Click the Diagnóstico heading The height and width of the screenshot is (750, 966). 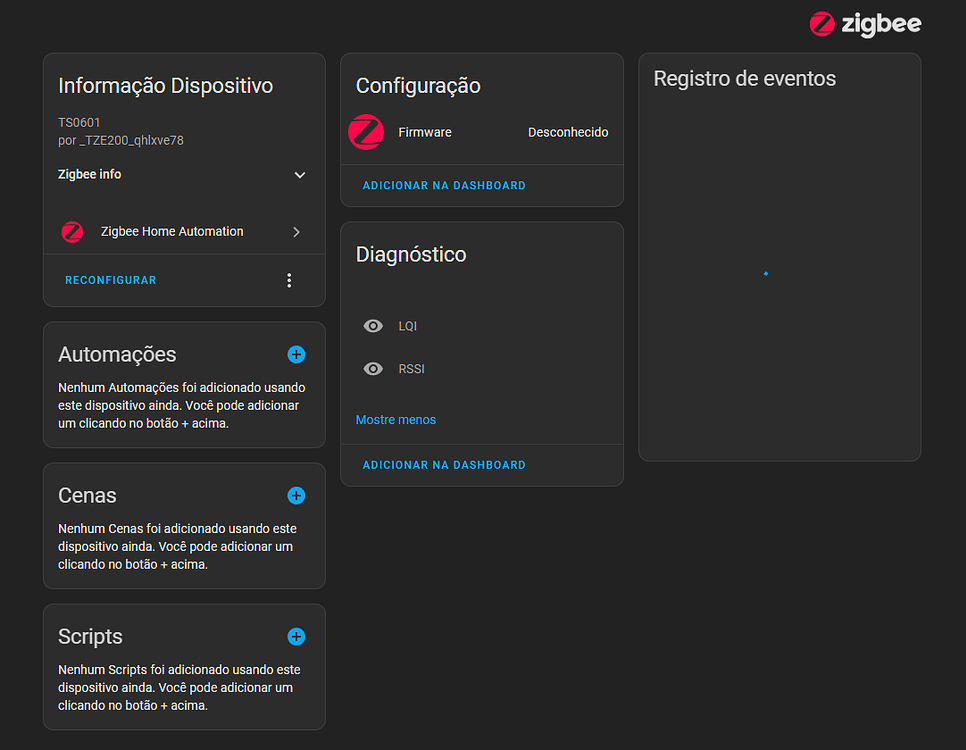coord(411,255)
